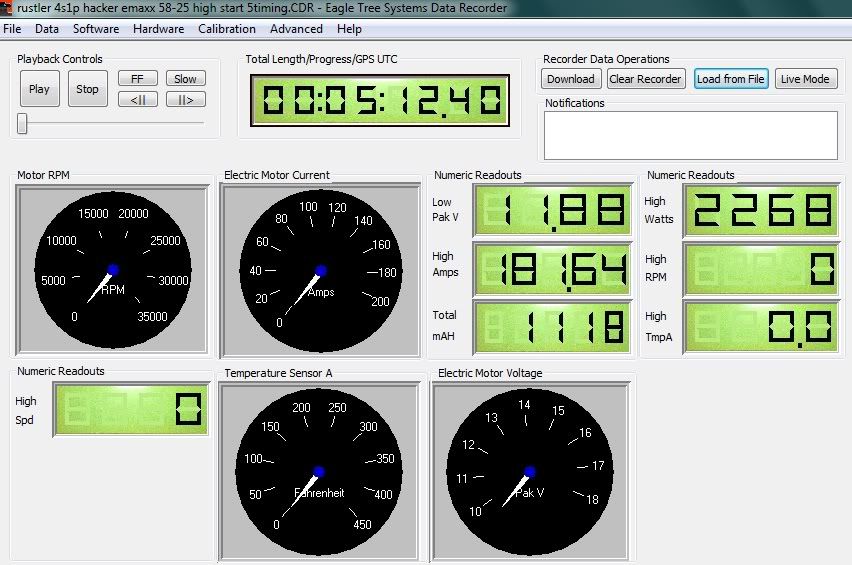Open the Advanced menu
Image resolution: width=852 pixels, height=565 pixels.
[296, 29]
